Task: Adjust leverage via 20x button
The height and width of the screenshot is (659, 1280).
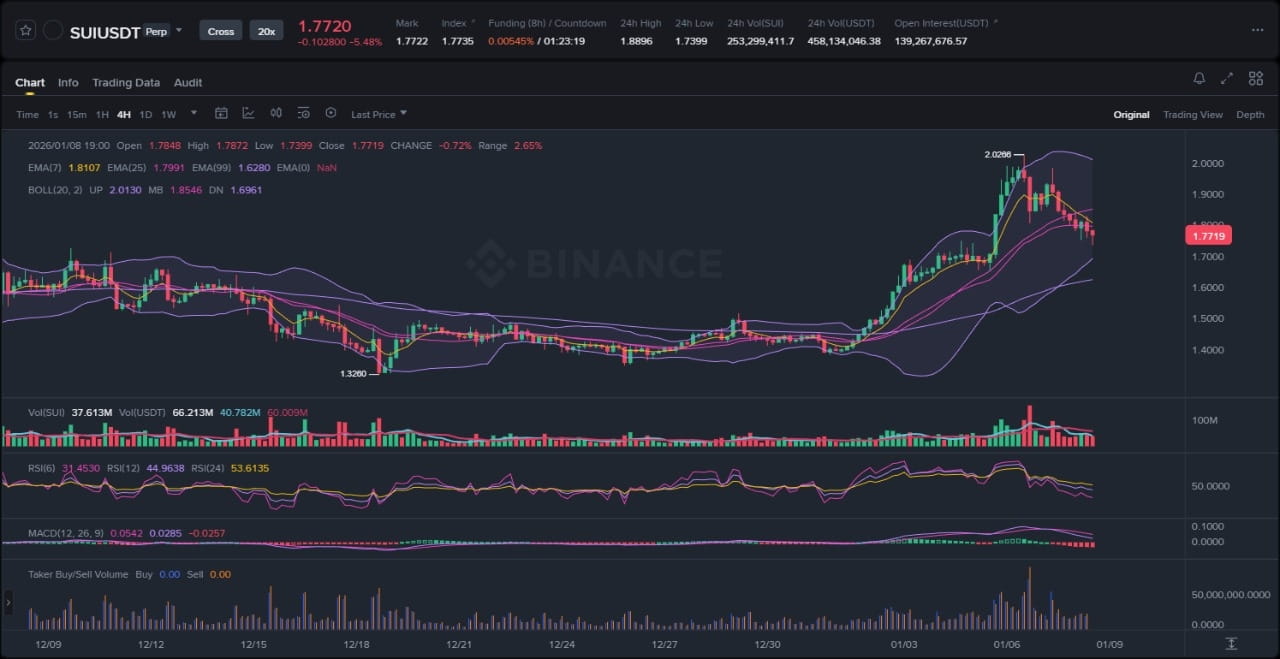Action: point(266,31)
